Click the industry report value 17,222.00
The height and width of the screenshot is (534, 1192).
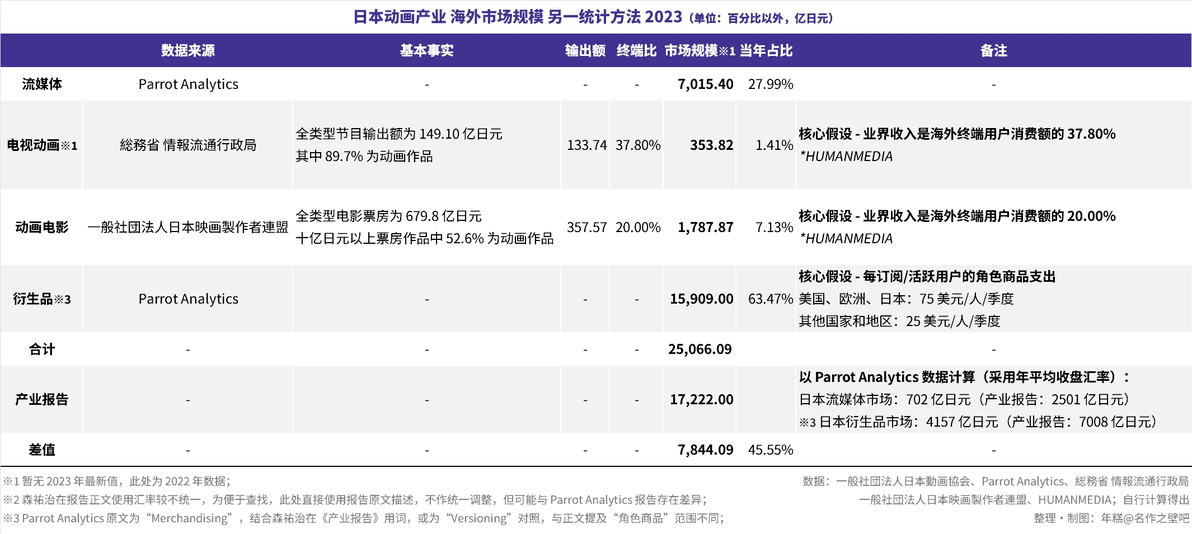pyautogui.click(x=702, y=399)
